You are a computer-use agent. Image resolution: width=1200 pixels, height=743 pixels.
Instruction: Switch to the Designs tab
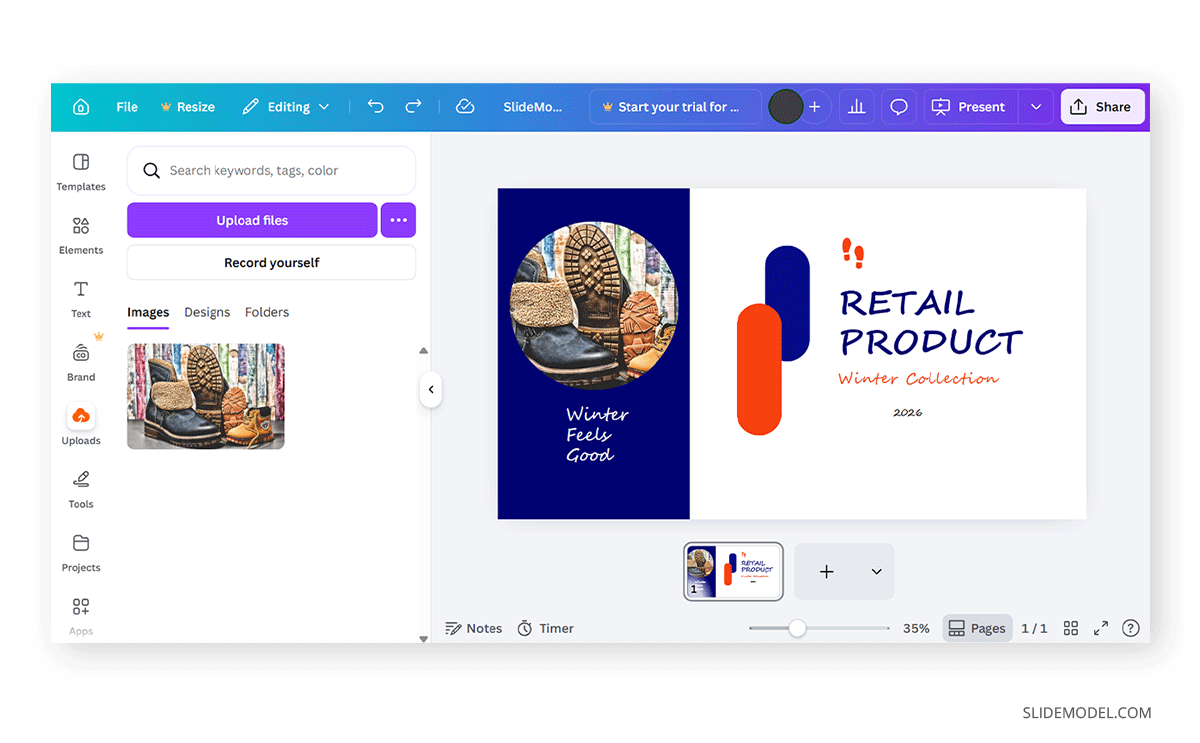pos(207,312)
